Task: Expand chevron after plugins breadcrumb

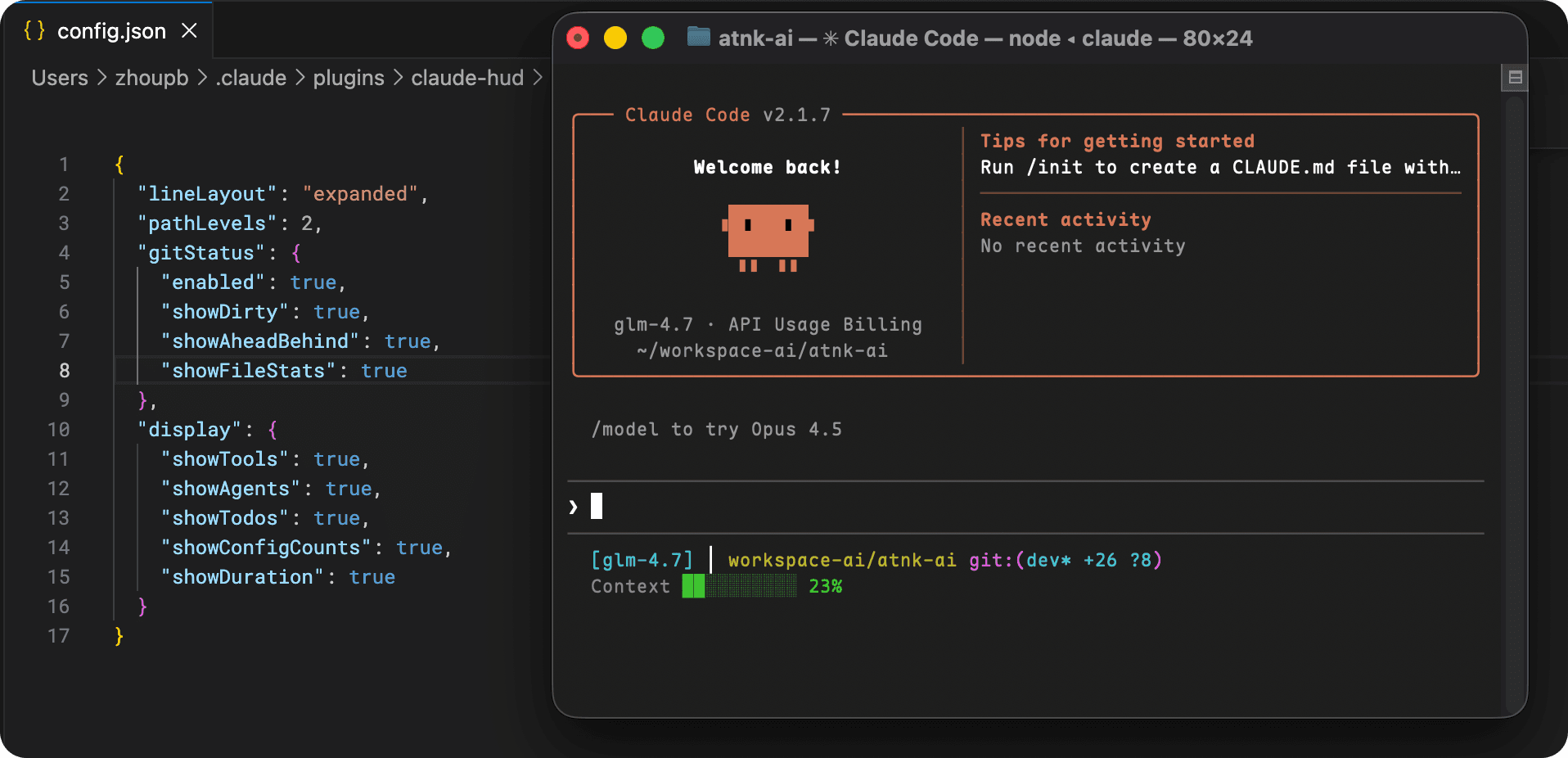Action: (398, 78)
